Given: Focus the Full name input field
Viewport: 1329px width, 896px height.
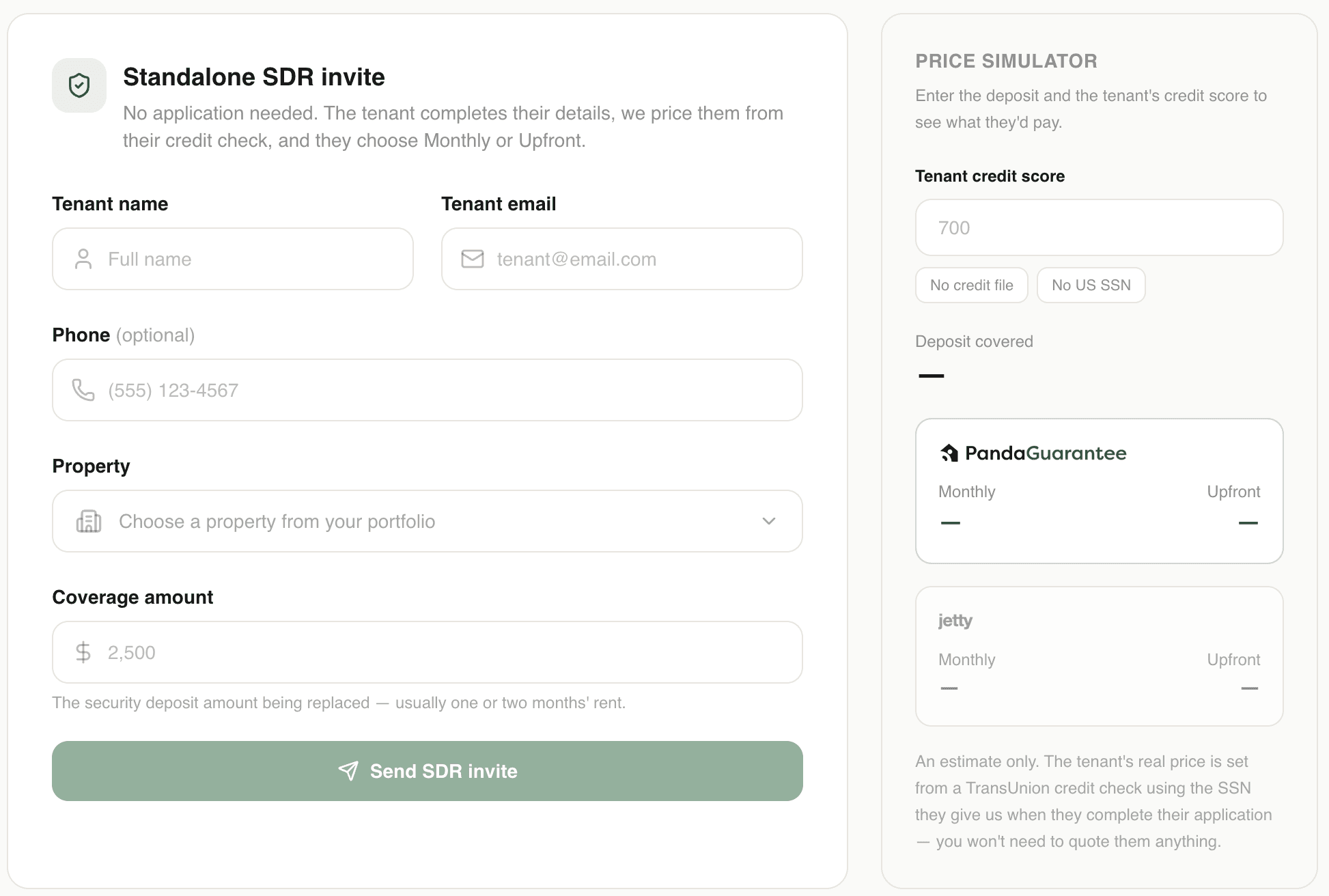Looking at the screenshot, I should (233, 259).
